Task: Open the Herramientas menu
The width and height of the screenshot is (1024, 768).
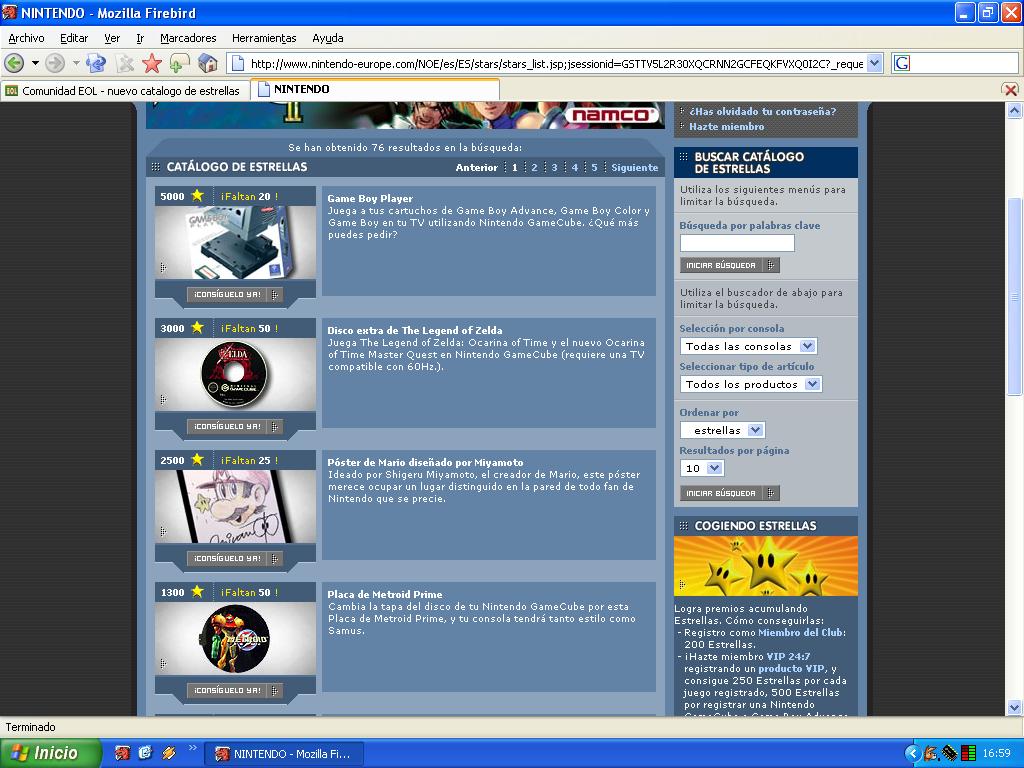Action: (264, 38)
